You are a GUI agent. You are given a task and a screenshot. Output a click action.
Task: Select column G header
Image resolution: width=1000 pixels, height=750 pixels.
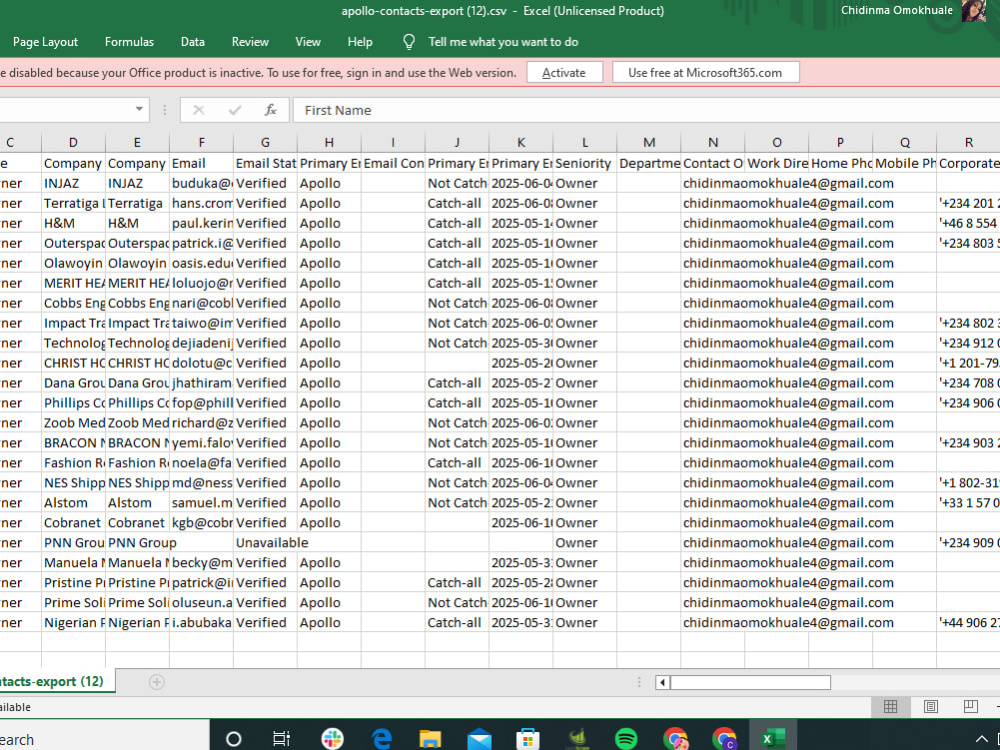coord(265,142)
